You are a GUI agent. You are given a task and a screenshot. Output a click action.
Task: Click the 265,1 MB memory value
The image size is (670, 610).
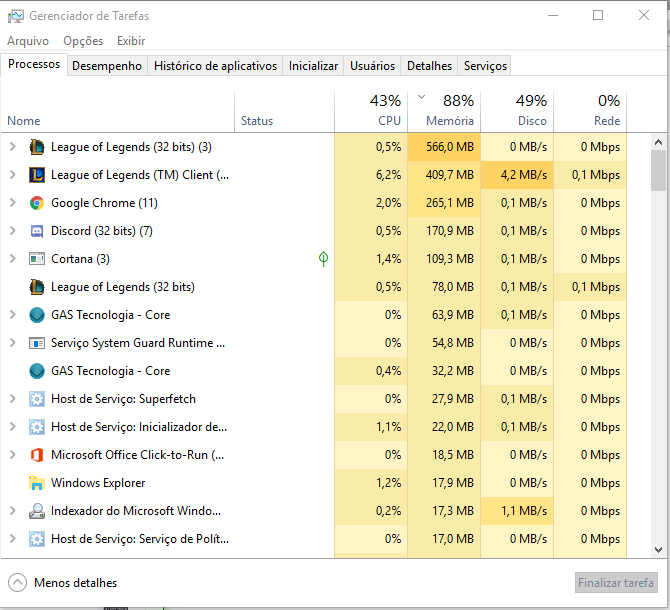[x=450, y=203]
